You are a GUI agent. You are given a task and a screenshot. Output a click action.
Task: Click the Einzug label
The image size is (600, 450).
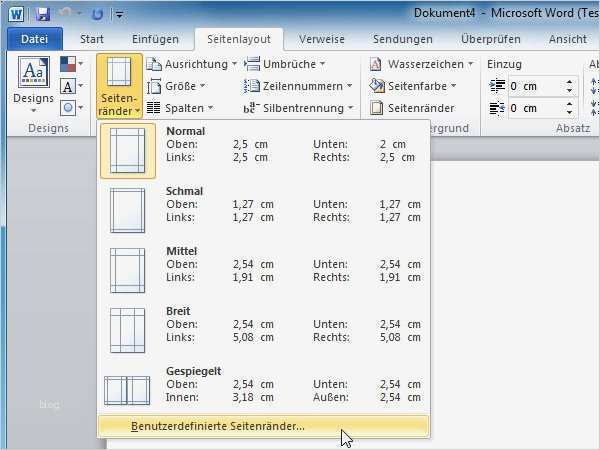[504, 64]
